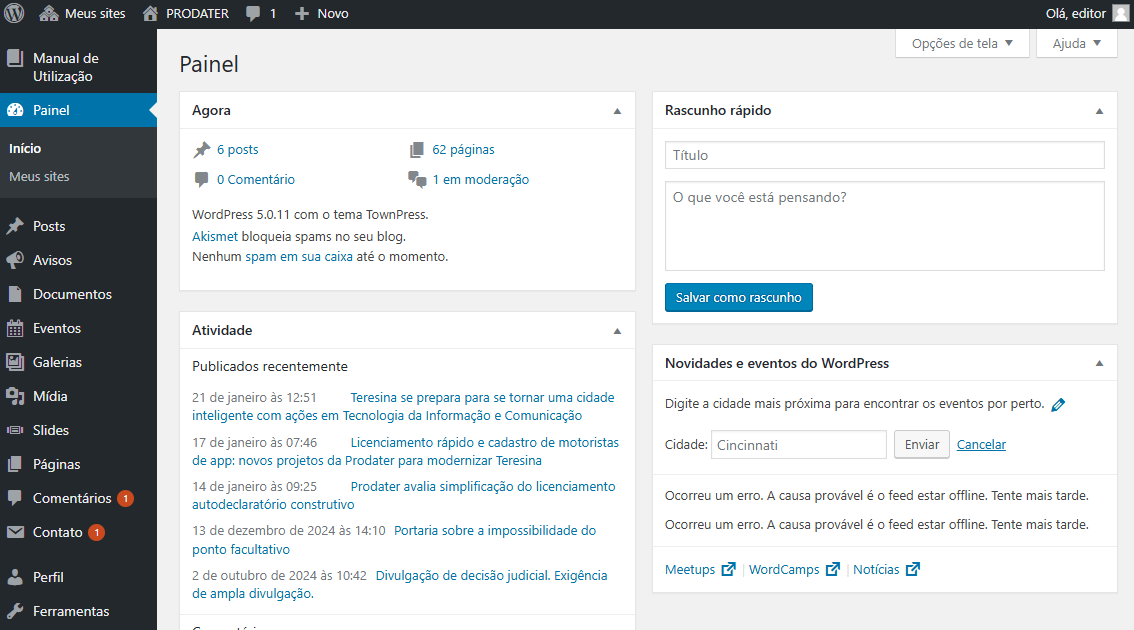Collapse the Atividade panel
The height and width of the screenshot is (630, 1134).
tap(617, 331)
